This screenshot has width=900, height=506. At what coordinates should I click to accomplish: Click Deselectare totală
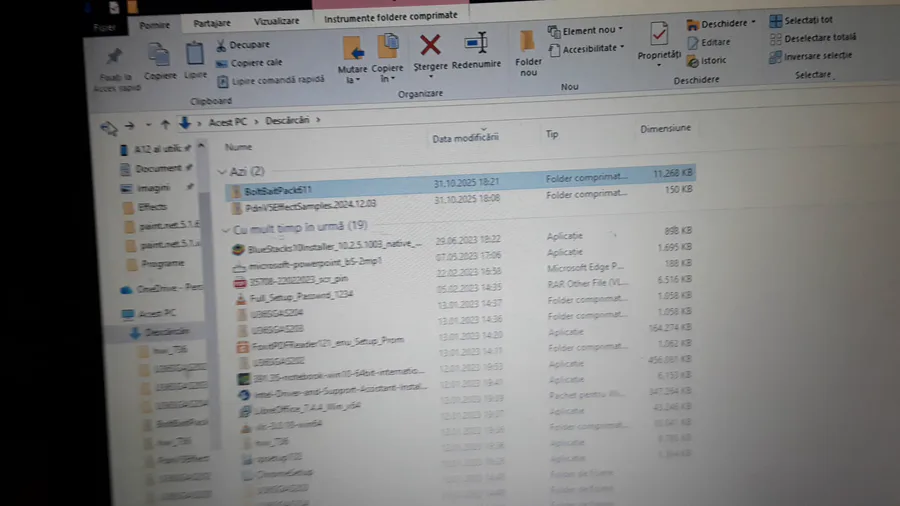pyautogui.click(x=813, y=38)
